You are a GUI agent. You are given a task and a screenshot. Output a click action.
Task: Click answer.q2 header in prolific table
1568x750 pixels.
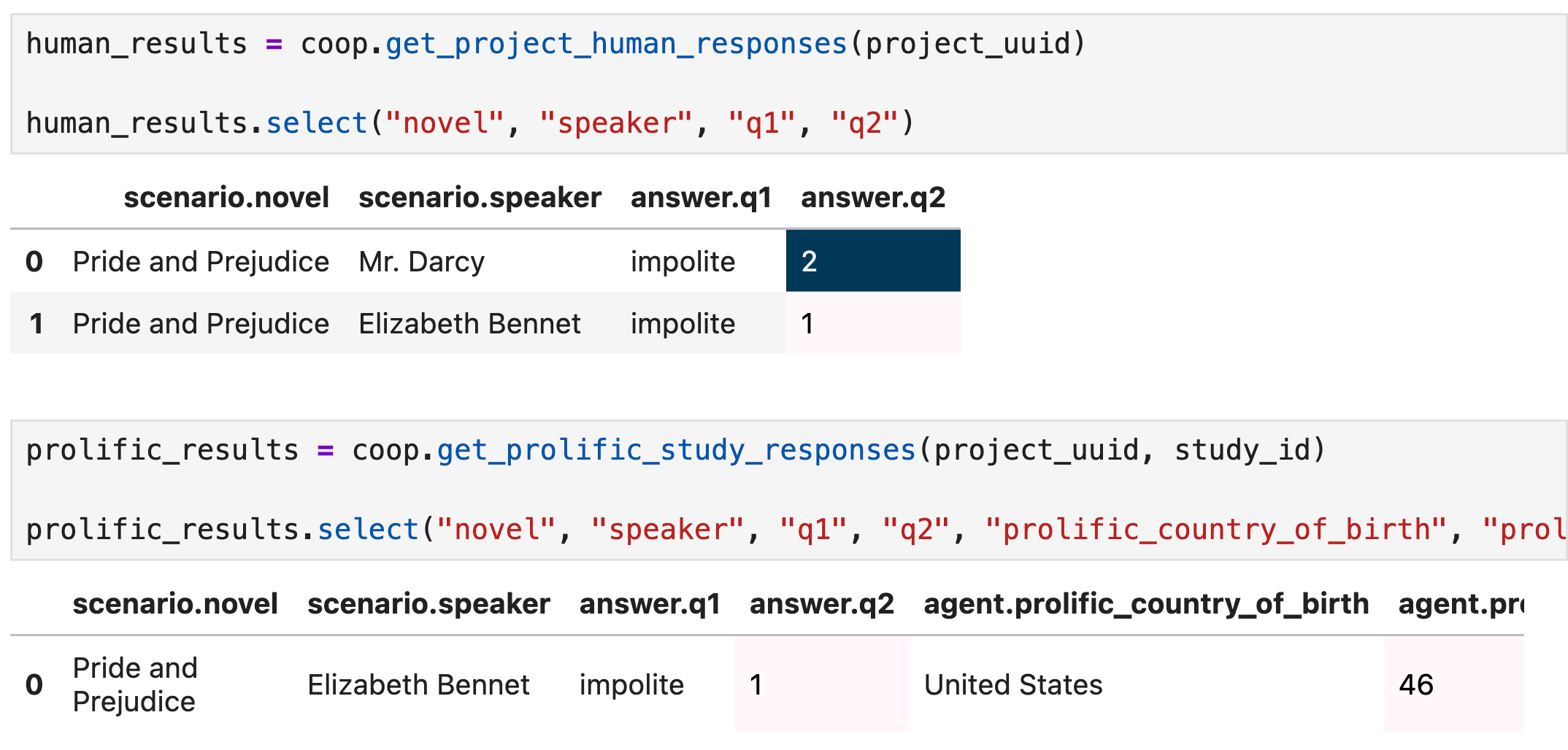coord(822,604)
